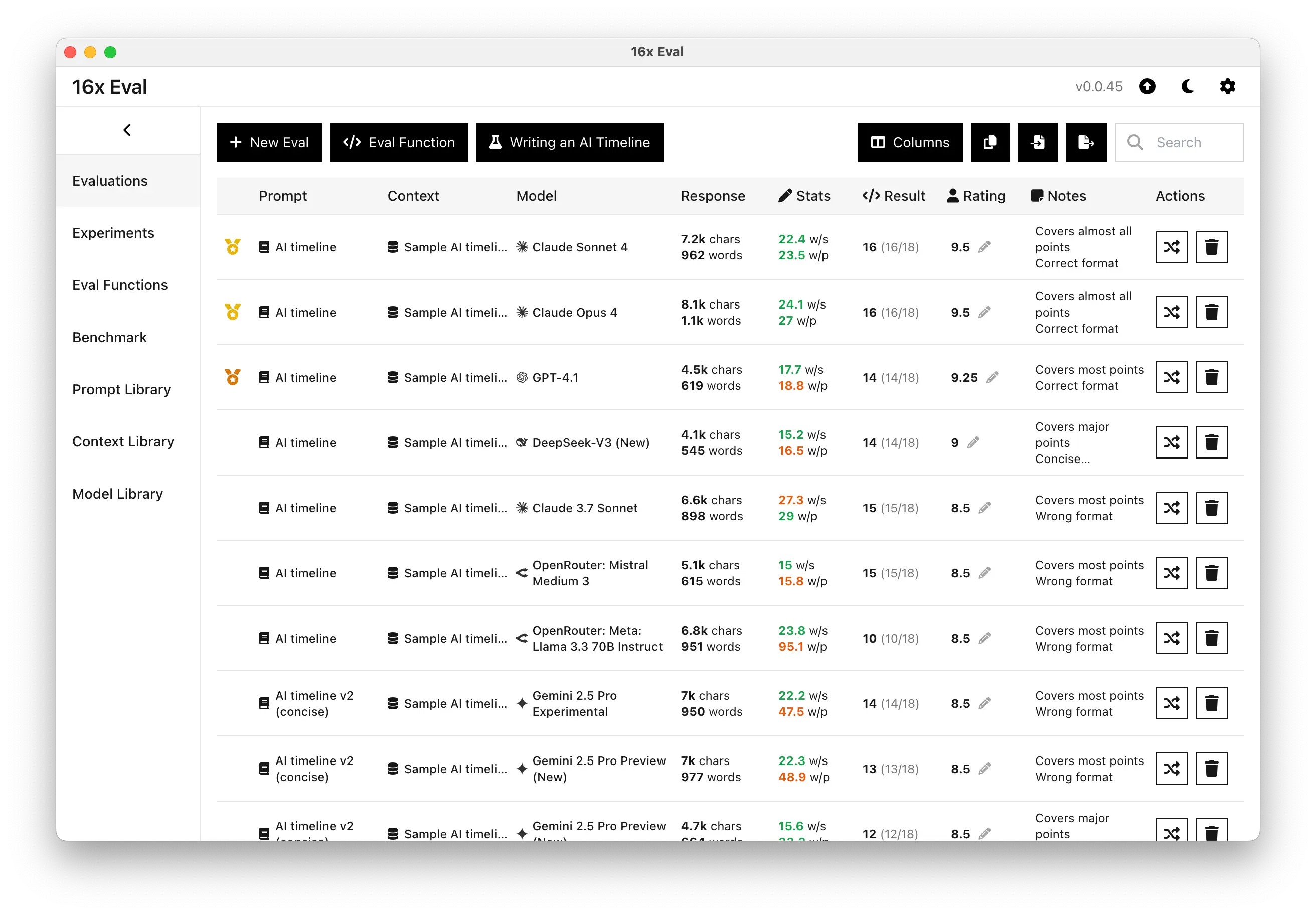This screenshot has width=1316, height=915.
Task: Click shuffle icon in Llama 3.3 70B row
Action: point(1172,638)
